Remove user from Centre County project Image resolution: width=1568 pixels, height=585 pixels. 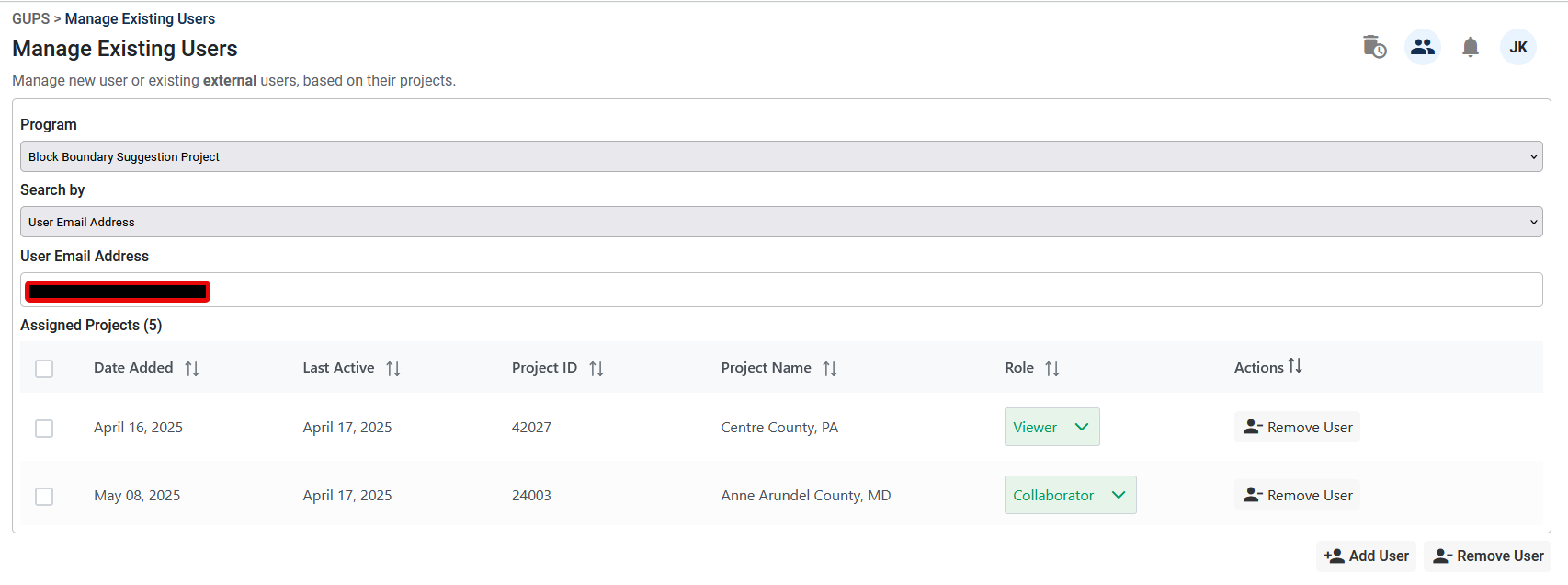(x=1297, y=427)
